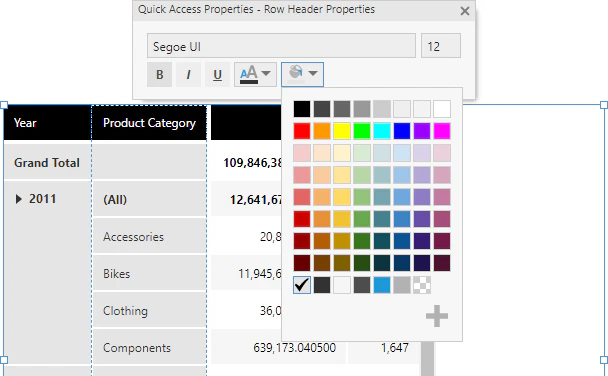Click the font size 12 field
The height and width of the screenshot is (376, 608).
point(441,46)
